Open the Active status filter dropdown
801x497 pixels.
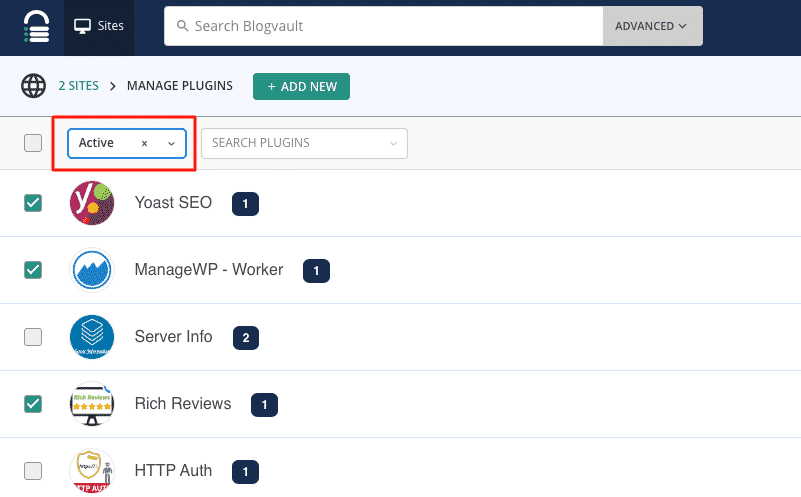pyautogui.click(x=172, y=144)
